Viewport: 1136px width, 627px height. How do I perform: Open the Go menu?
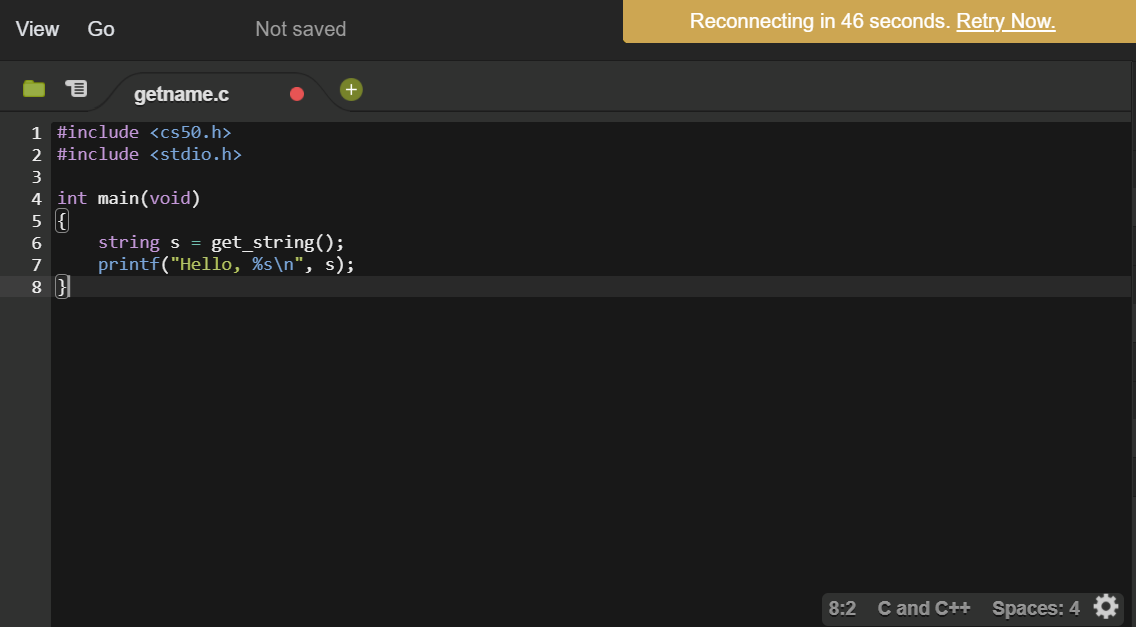click(x=101, y=29)
